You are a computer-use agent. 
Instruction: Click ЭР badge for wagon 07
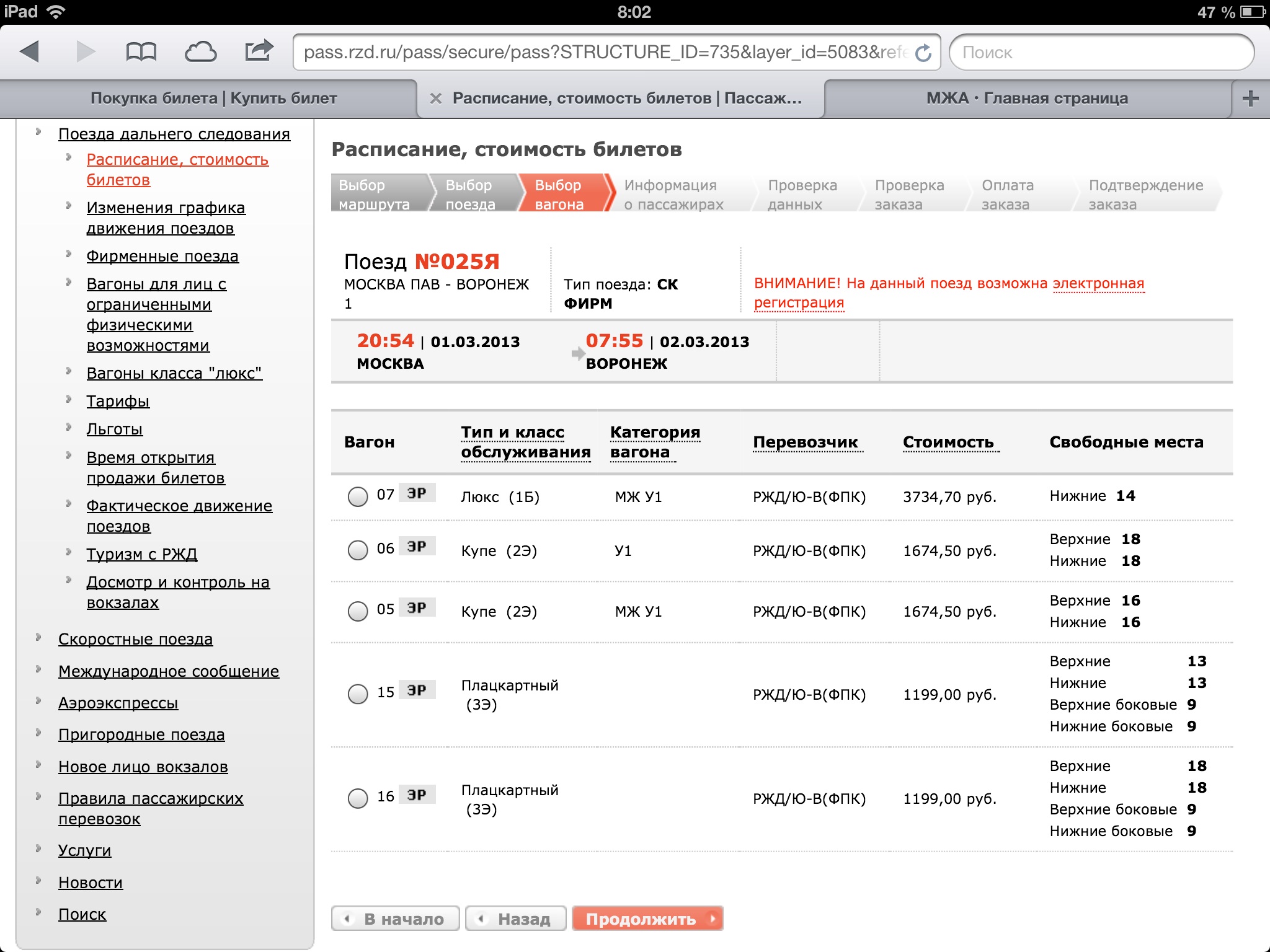tap(417, 493)
